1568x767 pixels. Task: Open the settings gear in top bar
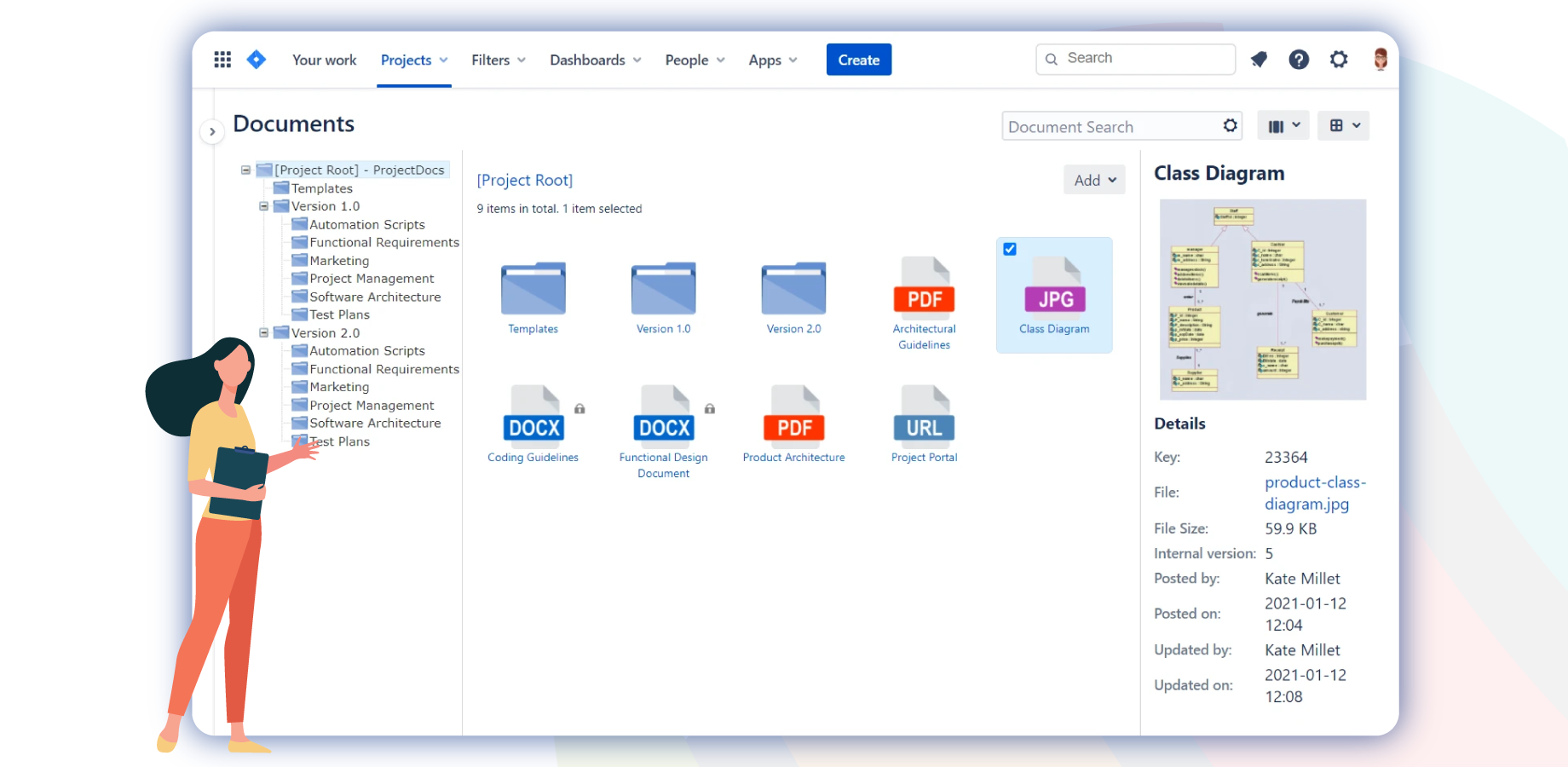point(1339,60)
